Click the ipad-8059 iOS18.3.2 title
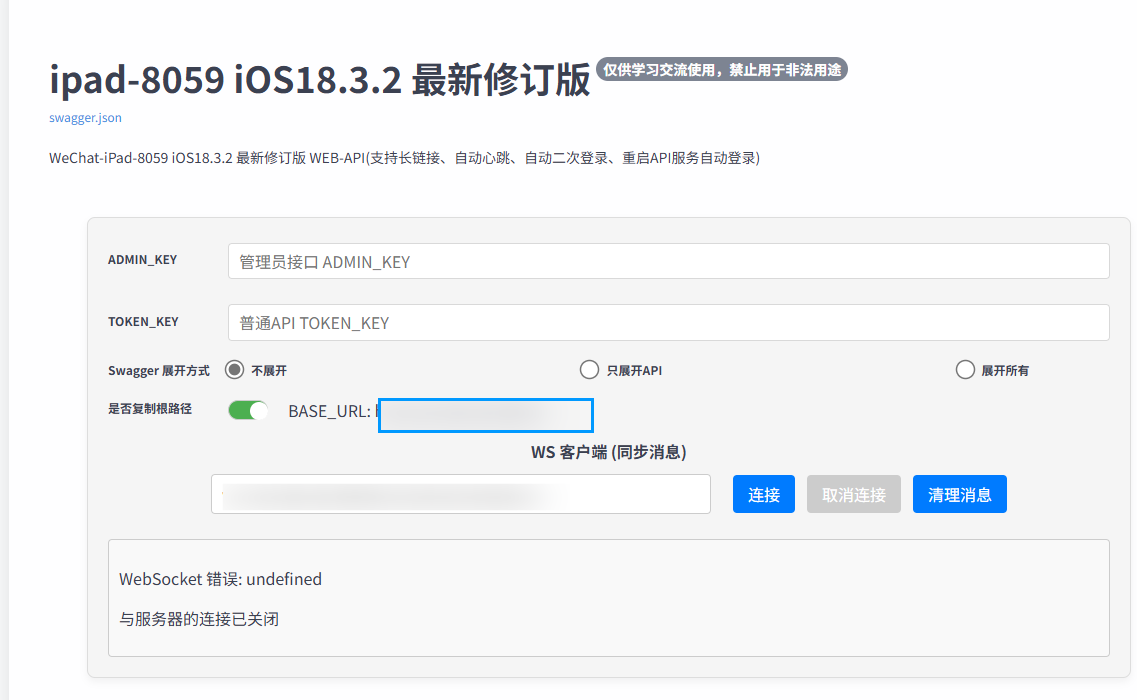This screenshot has height=700, width=1137. 319,79
